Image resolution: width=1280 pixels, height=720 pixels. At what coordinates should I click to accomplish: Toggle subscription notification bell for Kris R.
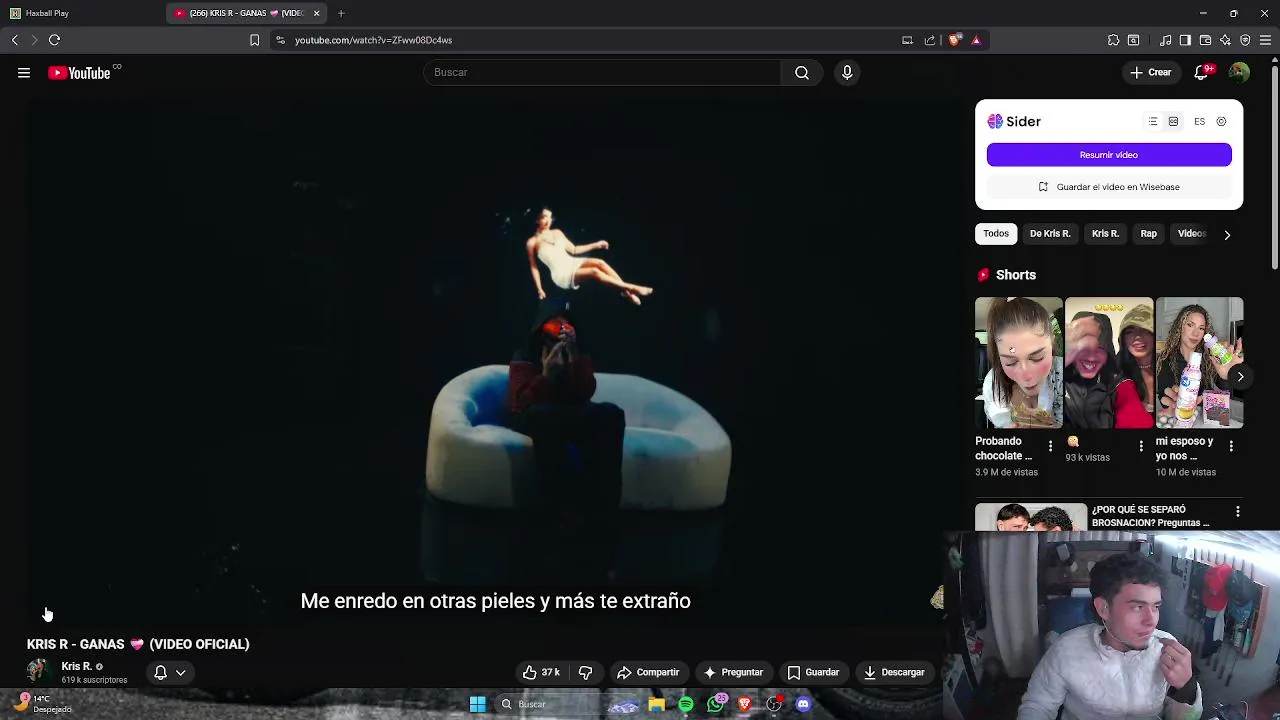(160, 673)
